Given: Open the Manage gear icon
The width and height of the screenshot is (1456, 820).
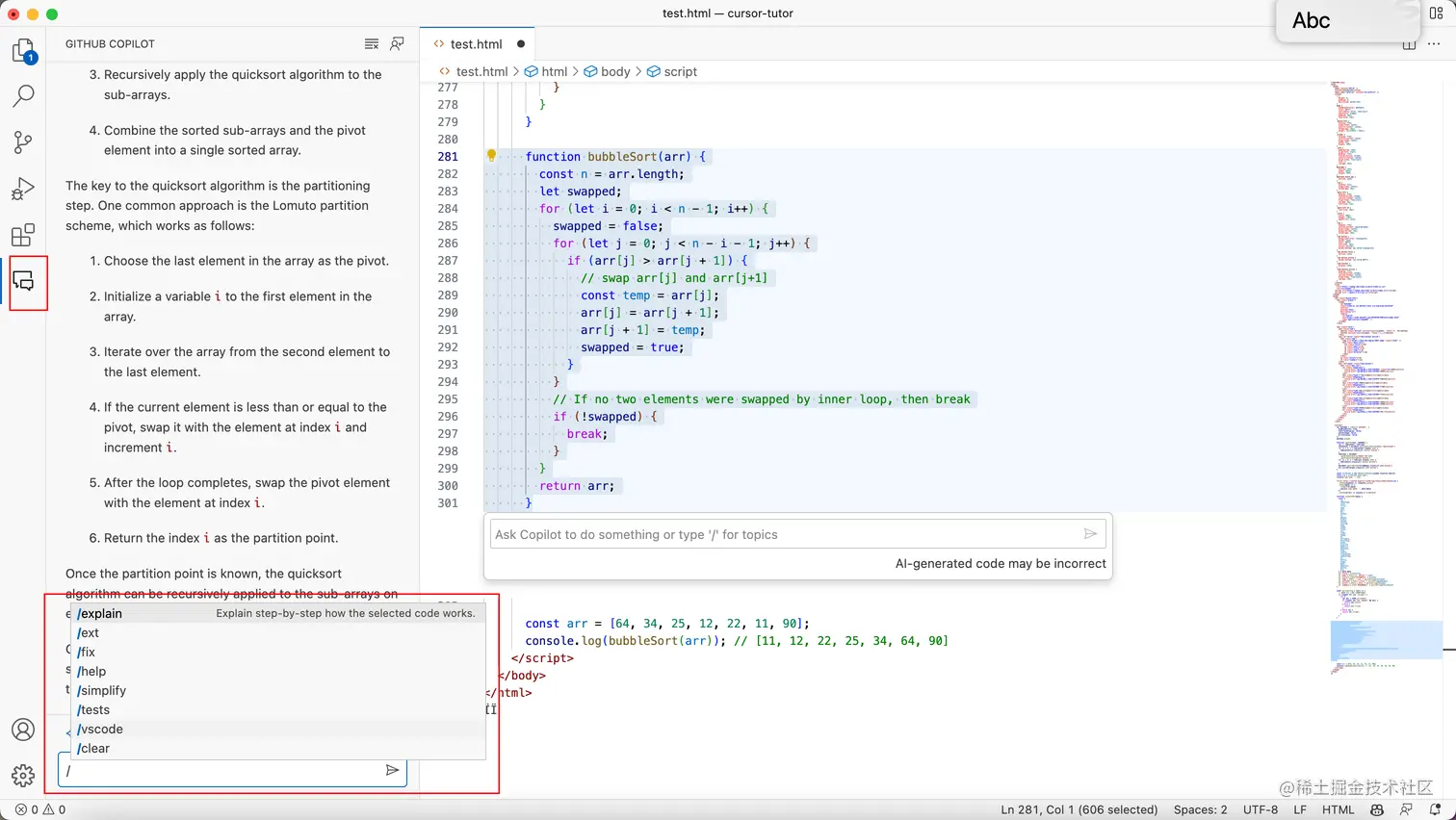Looking at the screenshot, I should 23,776.
